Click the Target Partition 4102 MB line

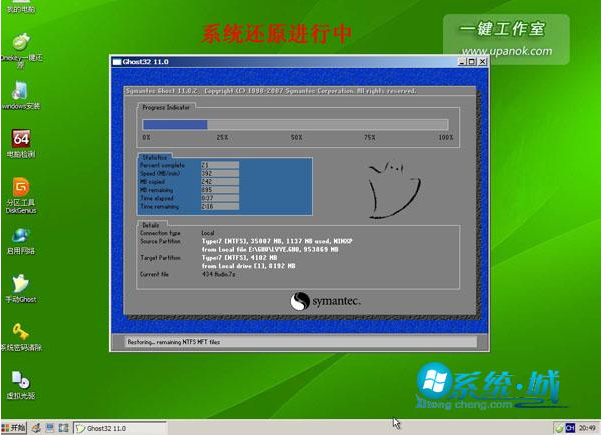239,258
